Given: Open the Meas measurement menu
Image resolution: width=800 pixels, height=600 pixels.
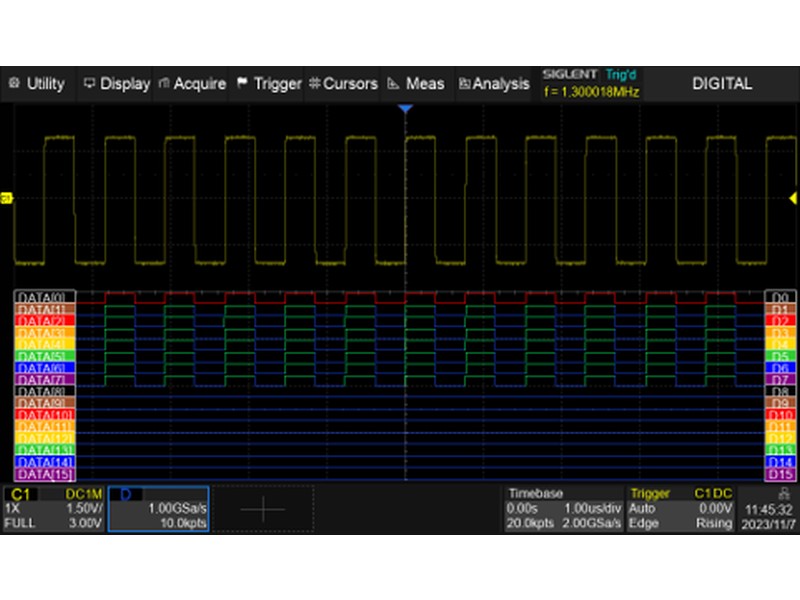Looking at the screenshot, I should point(416,84).
